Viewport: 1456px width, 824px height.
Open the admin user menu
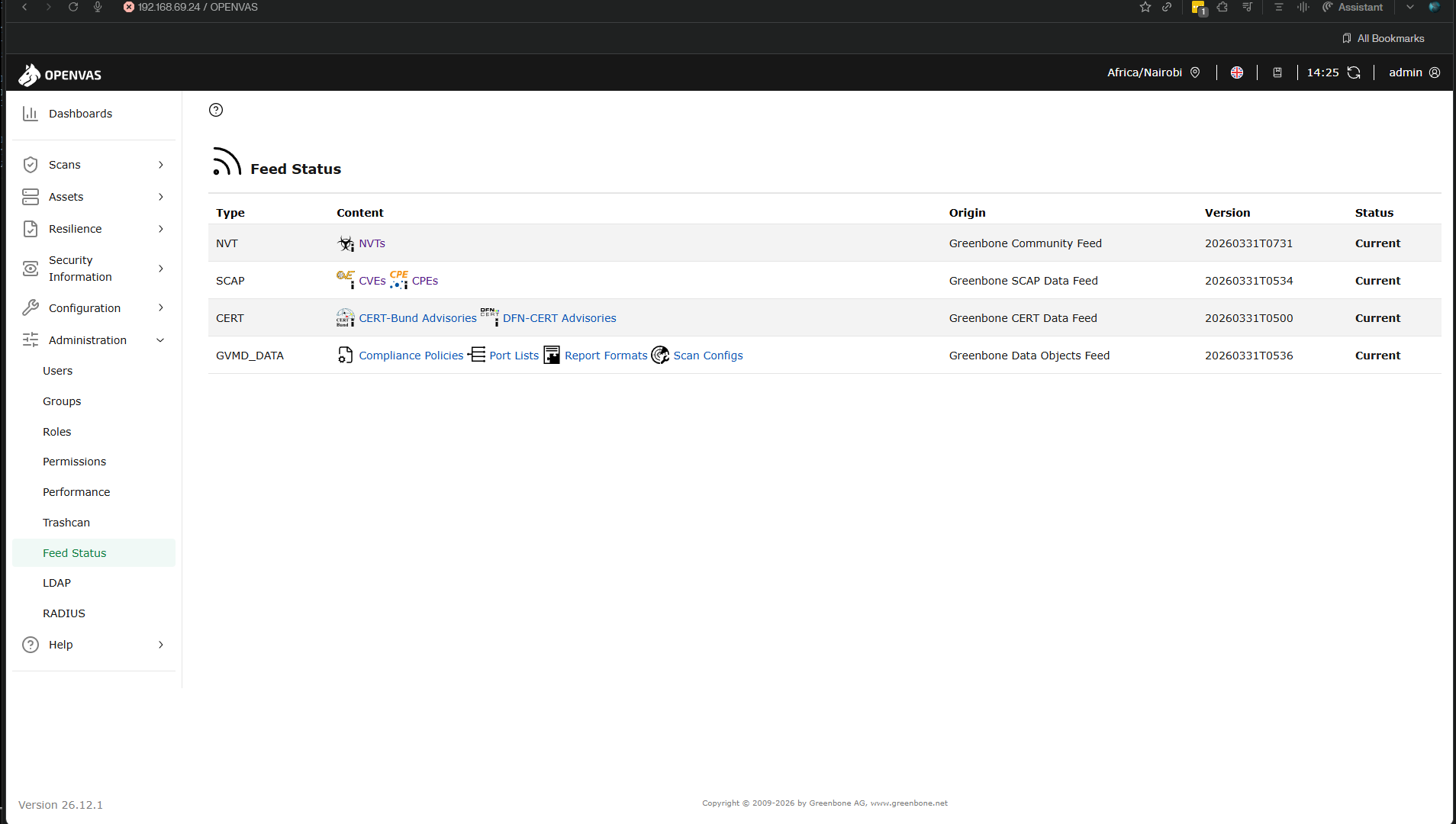tap(1414, 72)
